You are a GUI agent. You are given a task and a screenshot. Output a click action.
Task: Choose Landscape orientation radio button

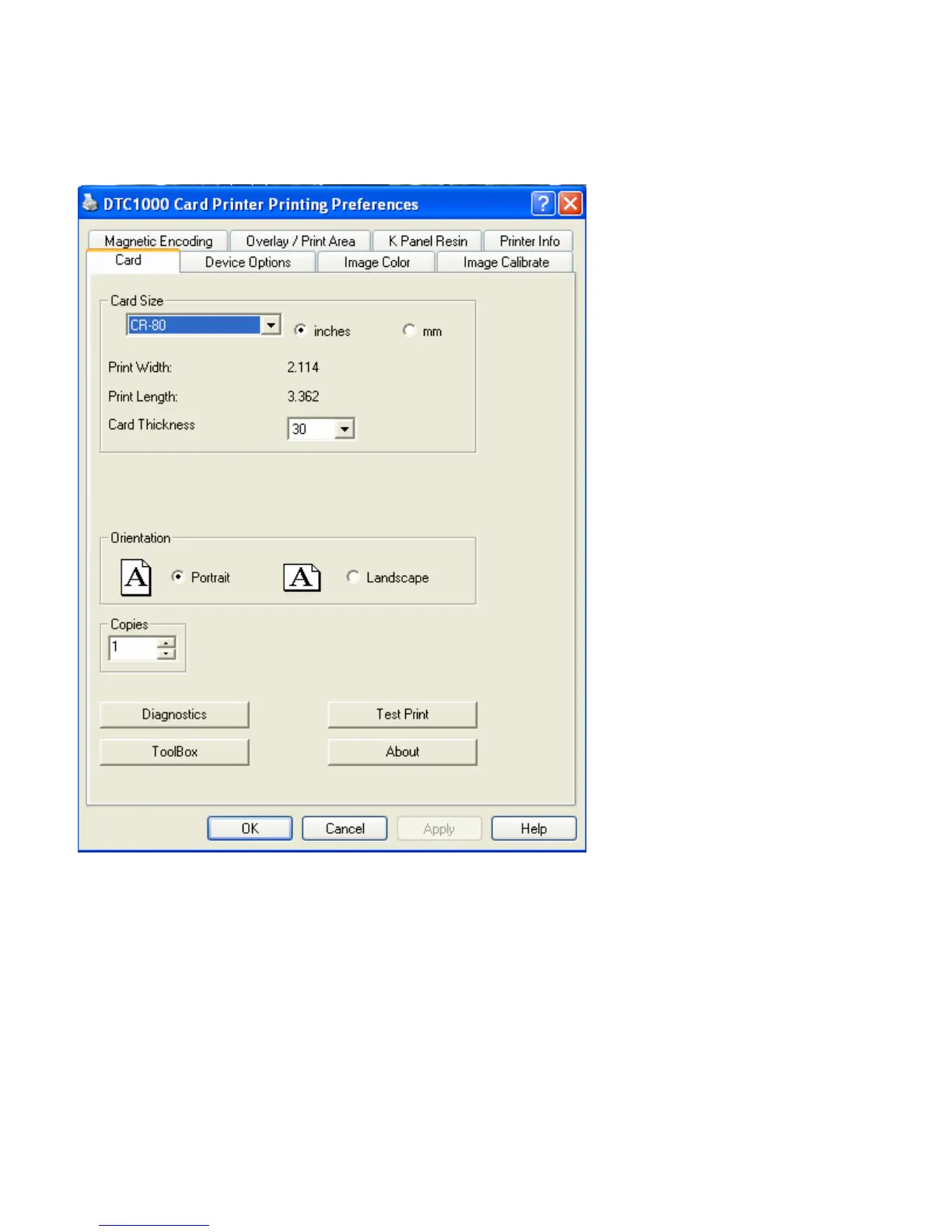point(353,576)
